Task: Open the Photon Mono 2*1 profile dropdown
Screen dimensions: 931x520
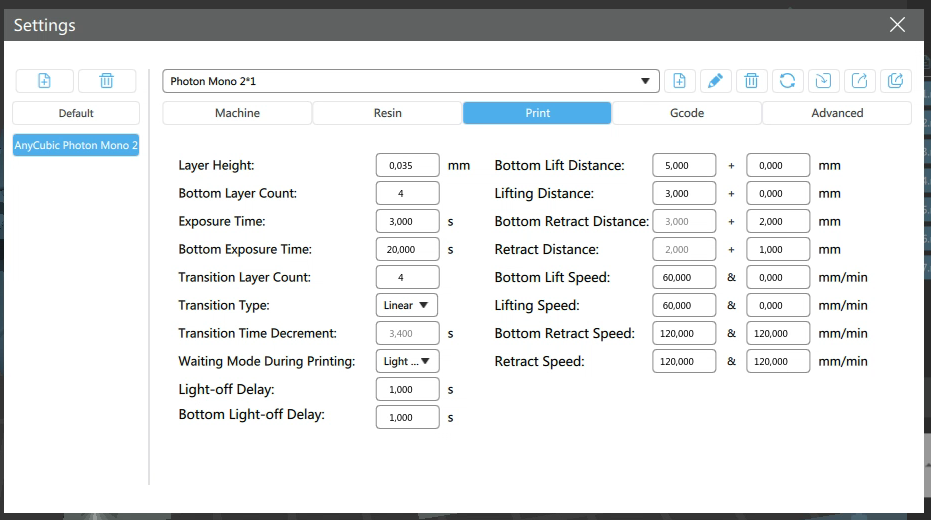Action: [x=411, y=81]
